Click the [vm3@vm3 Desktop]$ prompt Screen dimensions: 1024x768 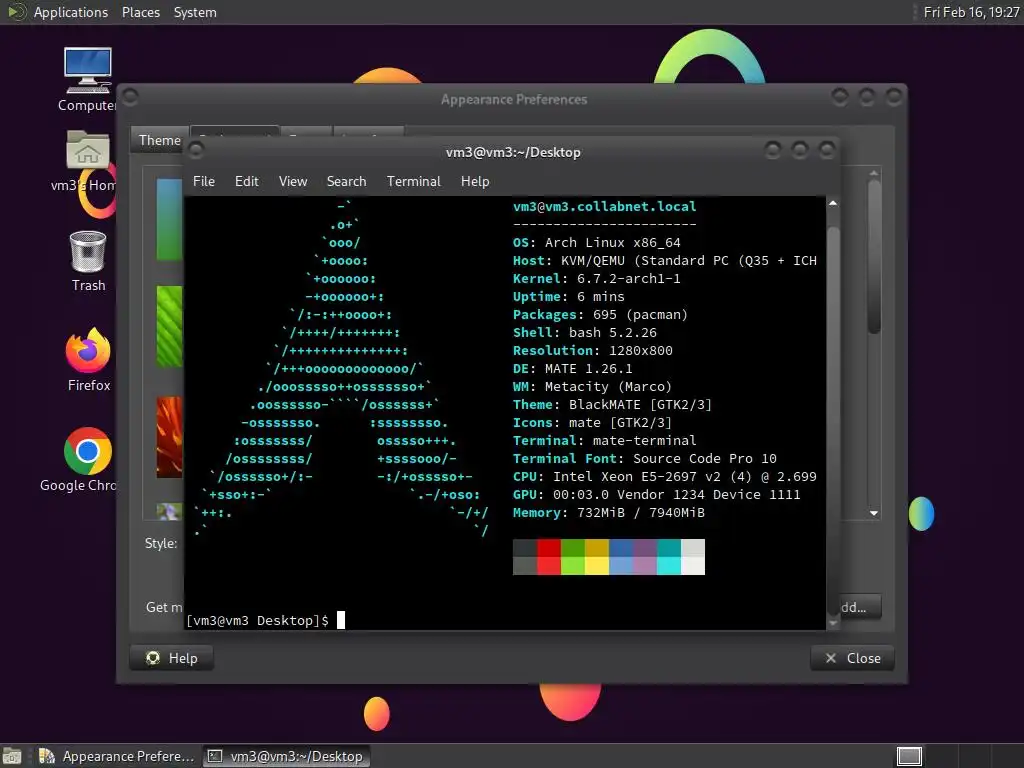pyautogui.click(x=257, y=620)
